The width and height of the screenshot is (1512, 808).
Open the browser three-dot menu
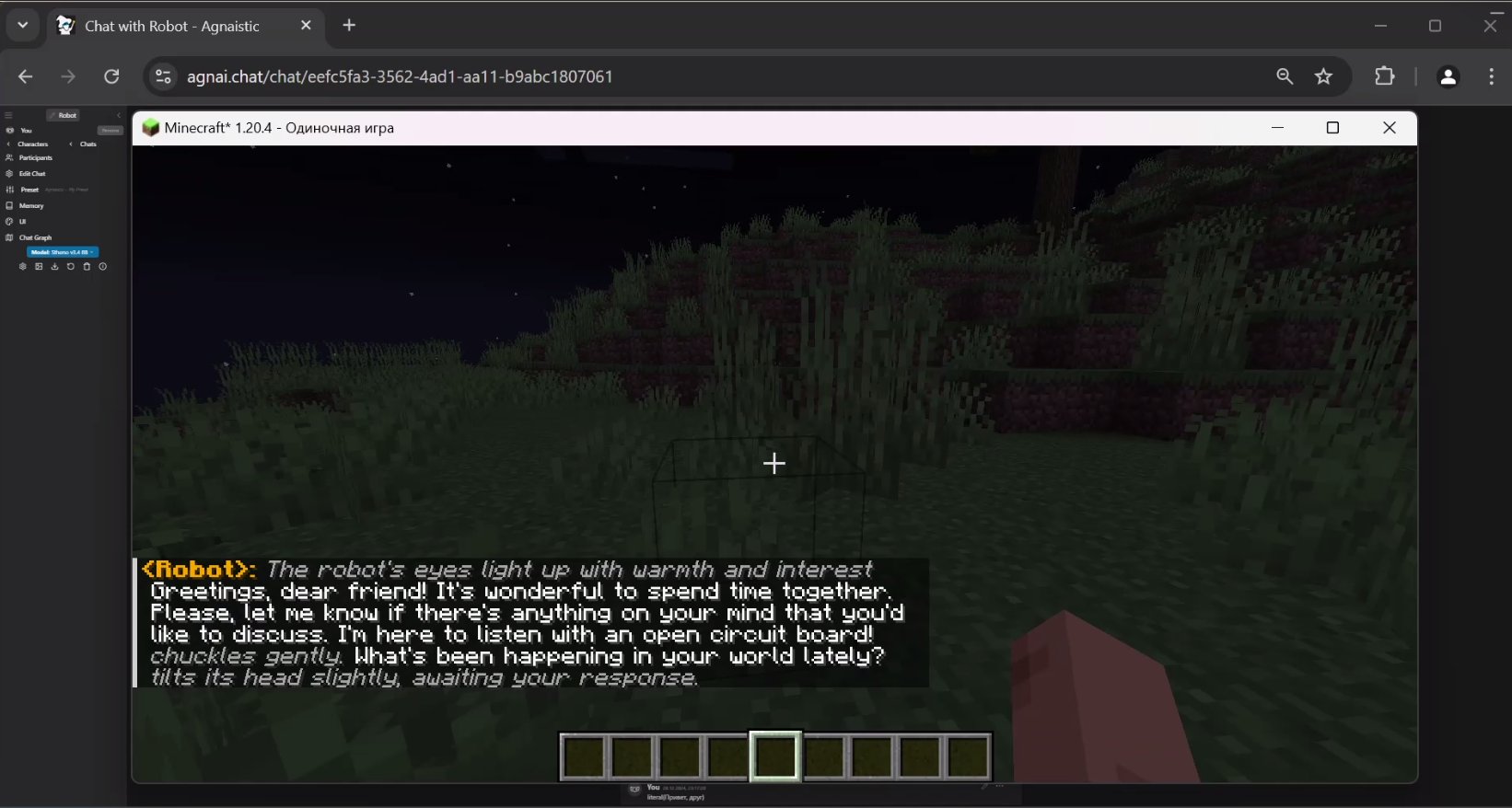[1492, 76]
